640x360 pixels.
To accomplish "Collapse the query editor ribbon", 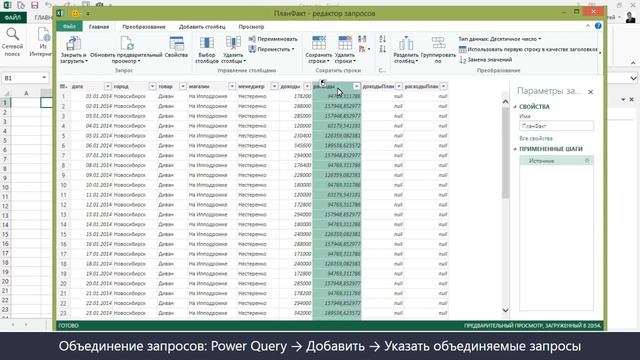I will (588, 26).
